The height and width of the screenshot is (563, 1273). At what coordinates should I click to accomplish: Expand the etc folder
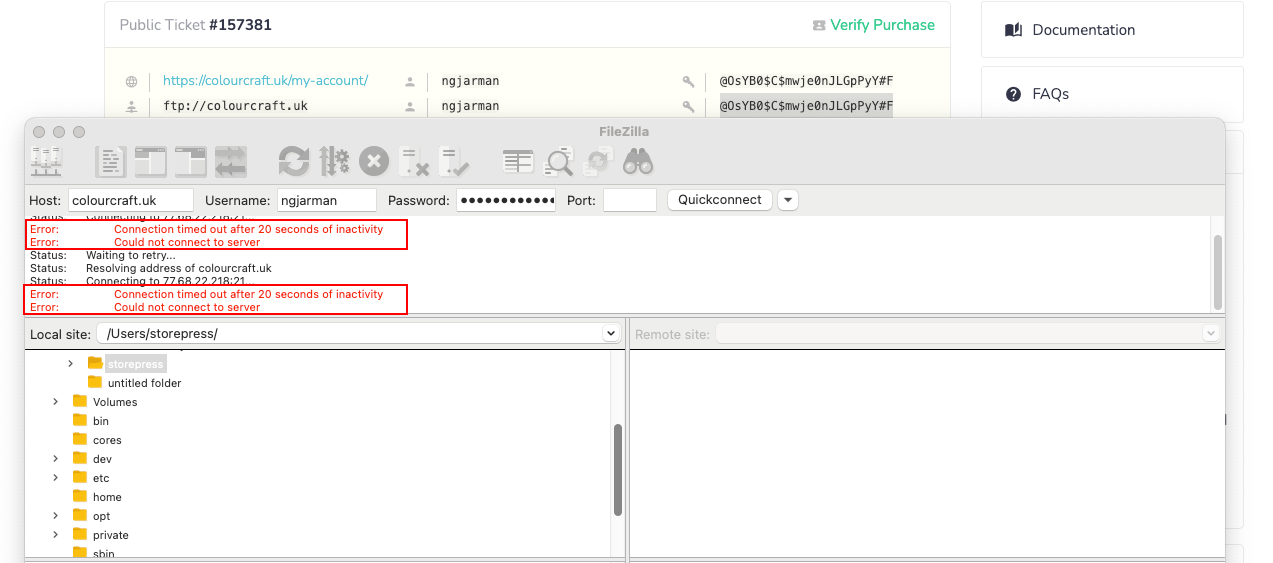click(x=56, y=478)
